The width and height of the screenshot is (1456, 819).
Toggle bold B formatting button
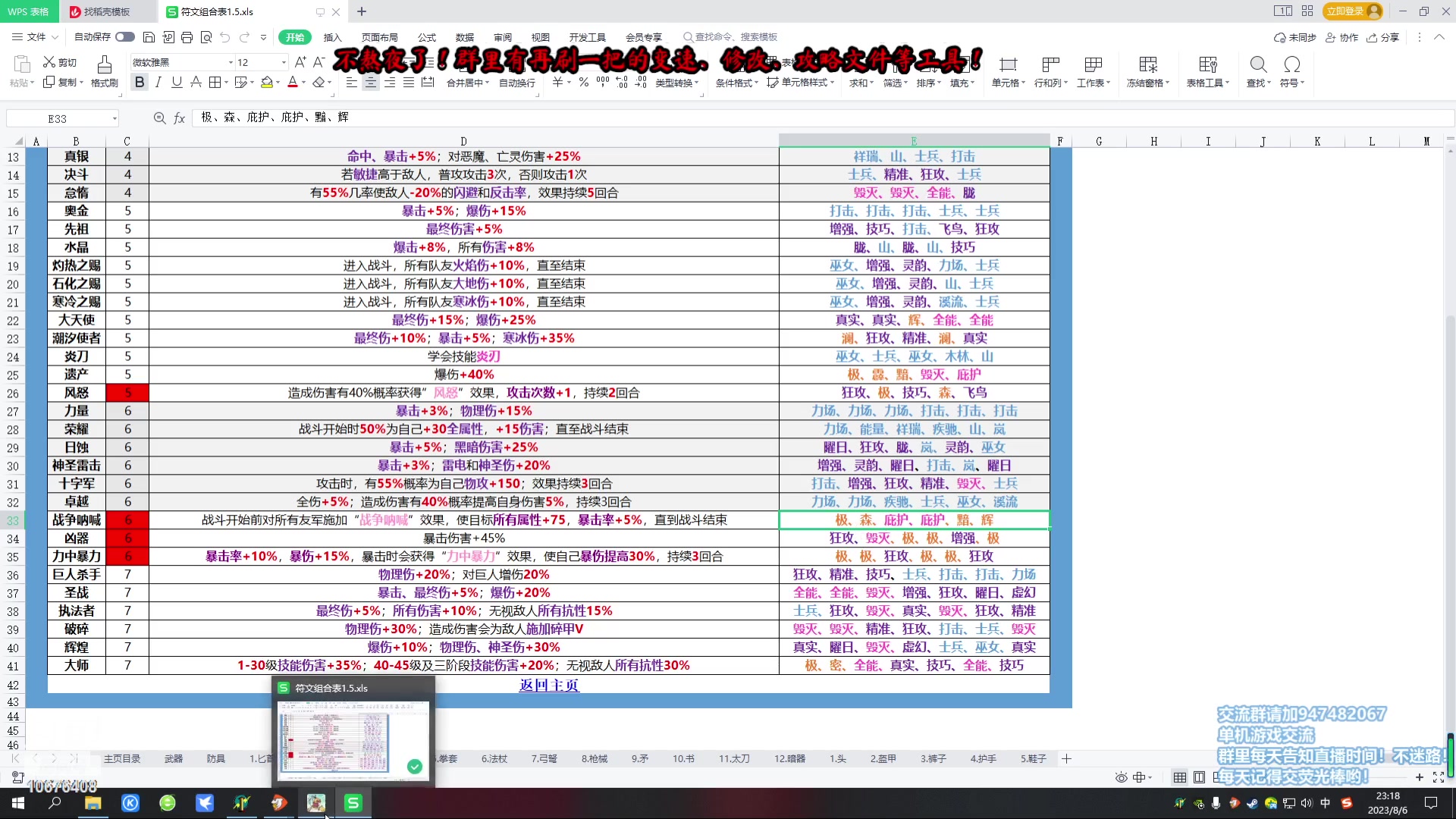(x=140, y=83)
